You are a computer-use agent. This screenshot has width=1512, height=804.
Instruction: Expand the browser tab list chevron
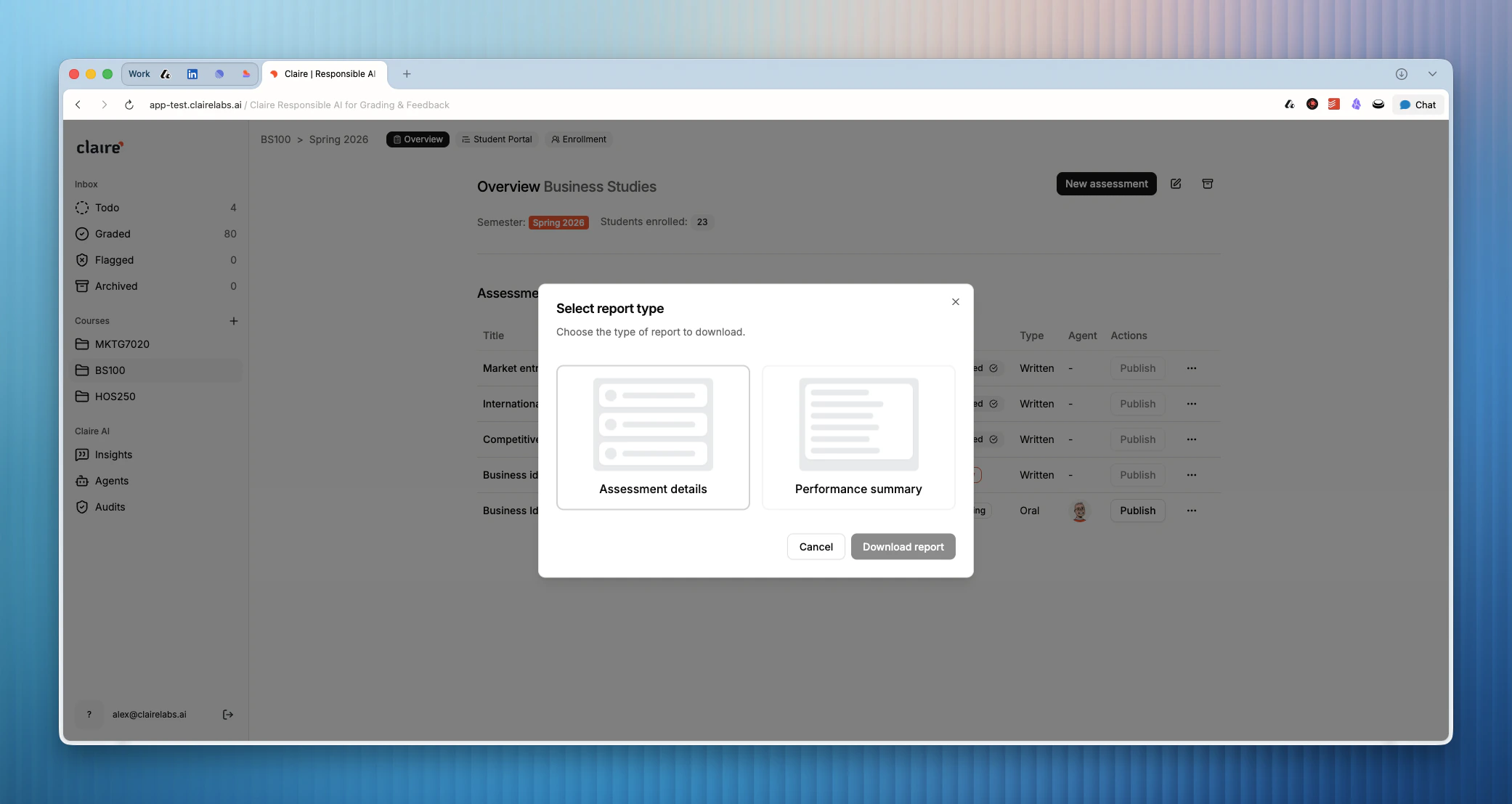point(1432,74)
